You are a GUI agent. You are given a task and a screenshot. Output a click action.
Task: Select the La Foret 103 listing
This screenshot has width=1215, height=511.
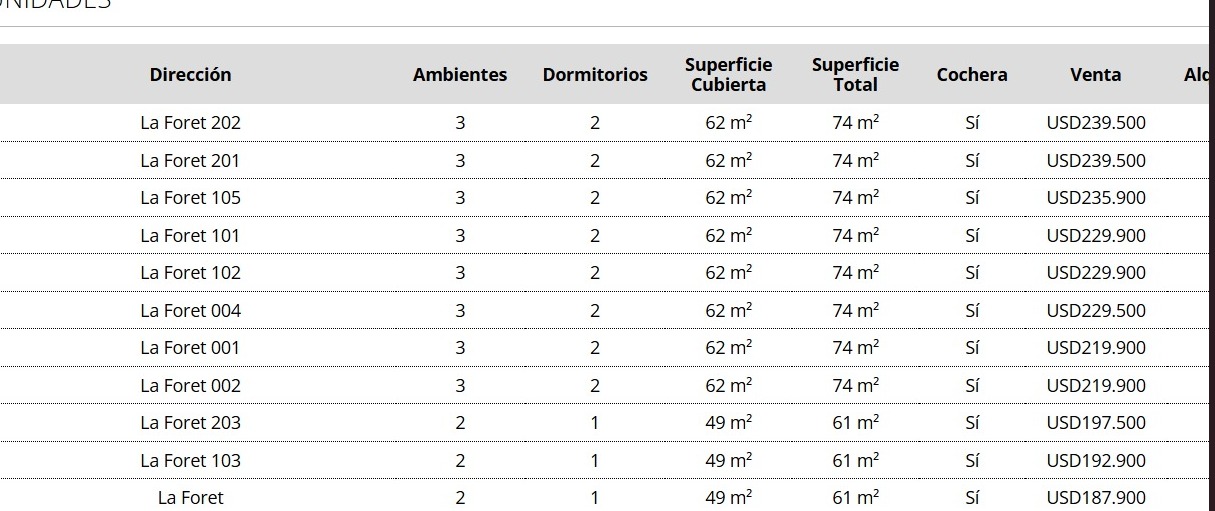[x=190, y=461]
